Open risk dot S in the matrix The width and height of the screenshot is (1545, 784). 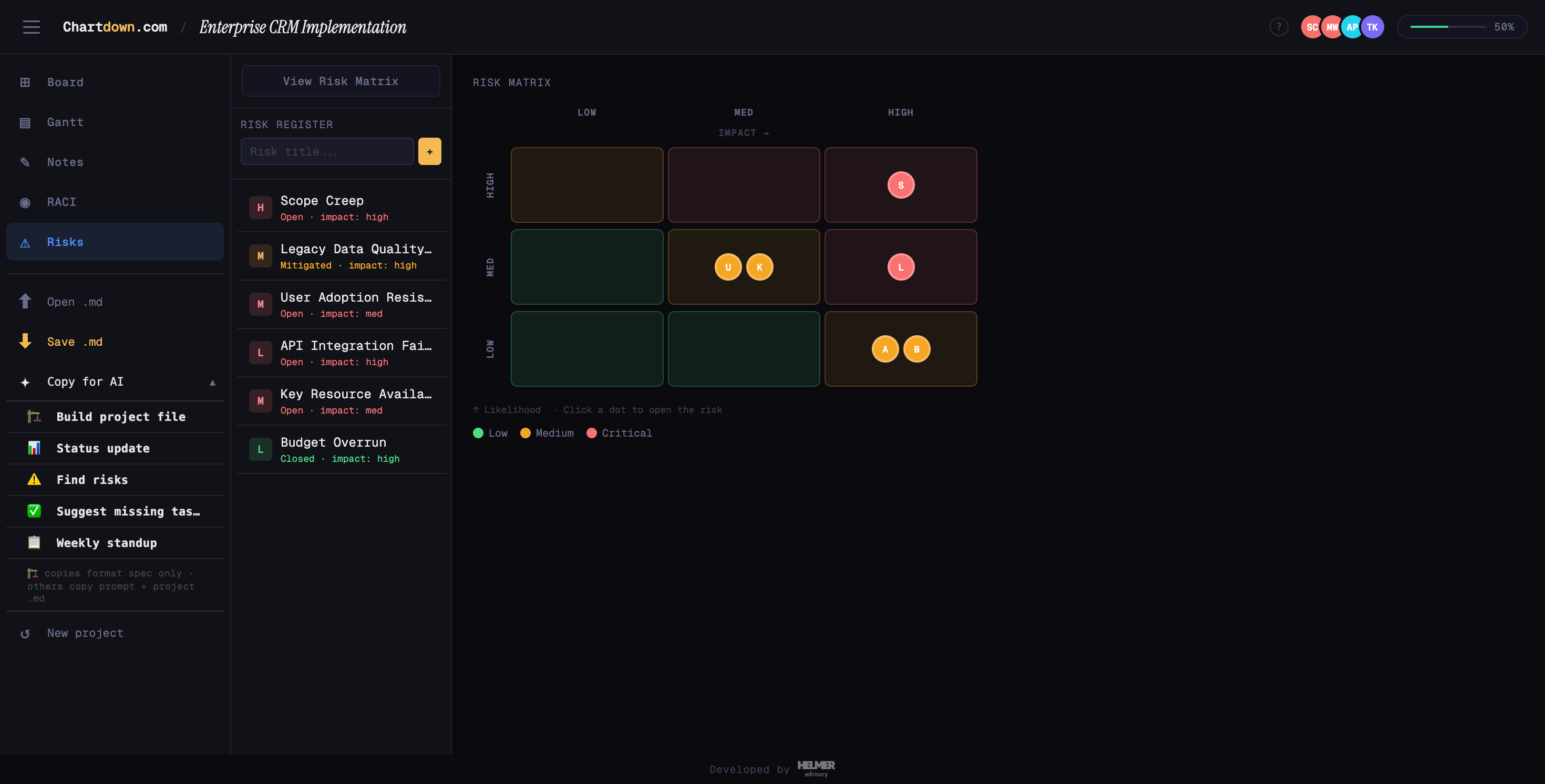pos(900,185)
